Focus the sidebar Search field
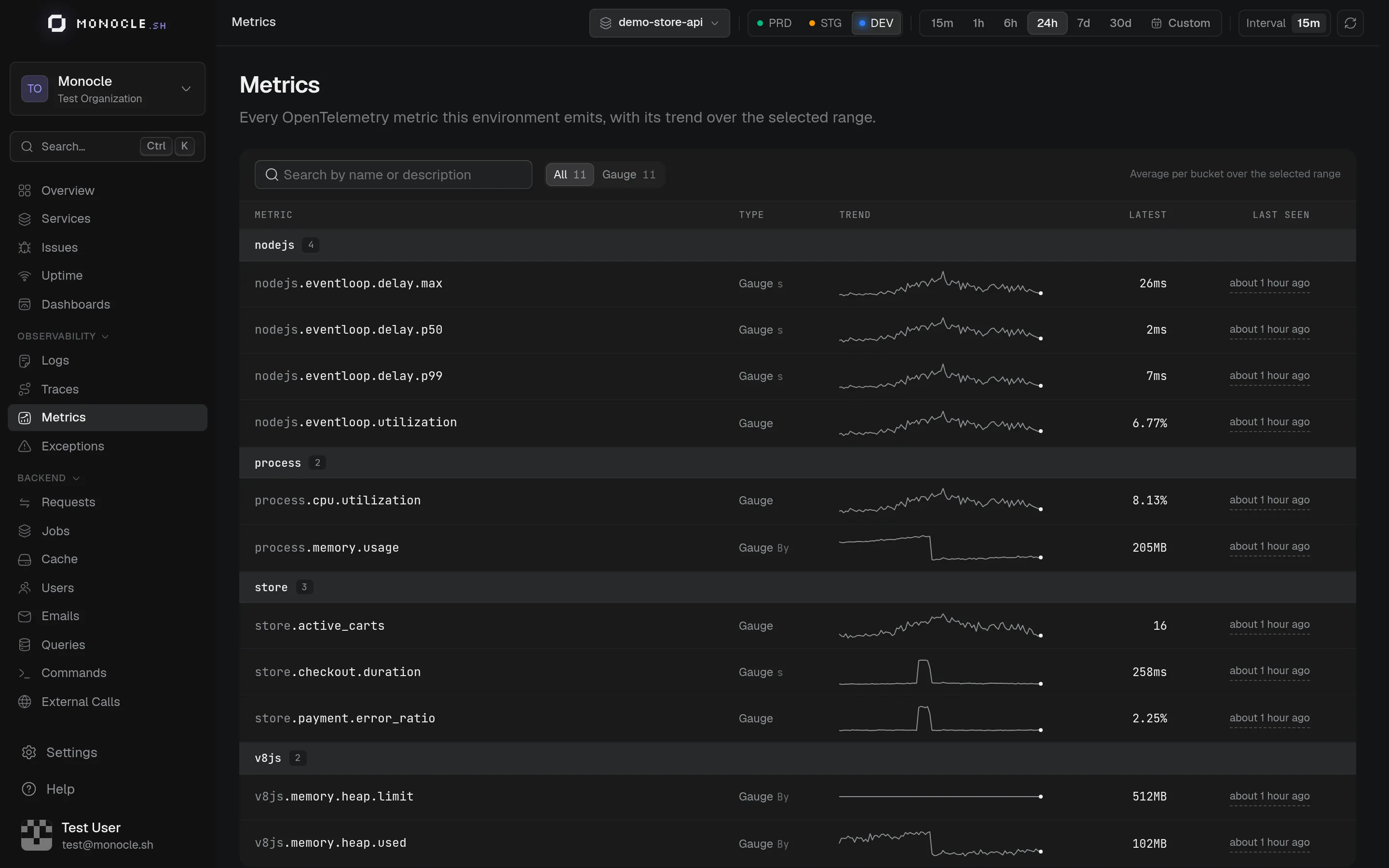This screenshot has width=1389, height=868. (108, 147)
